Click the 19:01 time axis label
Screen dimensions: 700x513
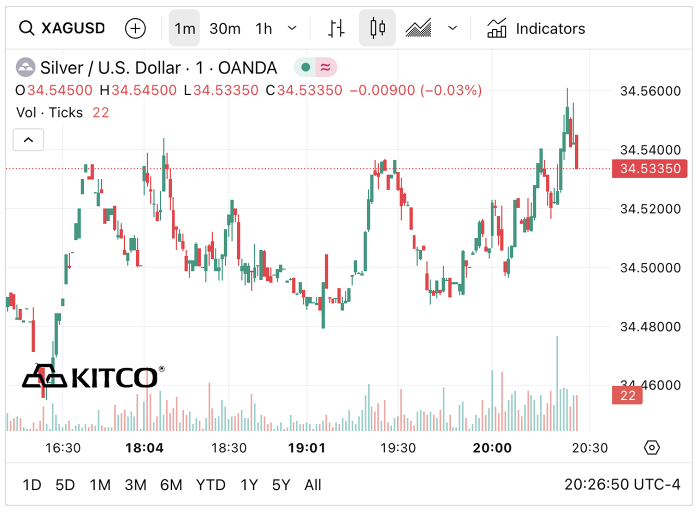[307, 448]
